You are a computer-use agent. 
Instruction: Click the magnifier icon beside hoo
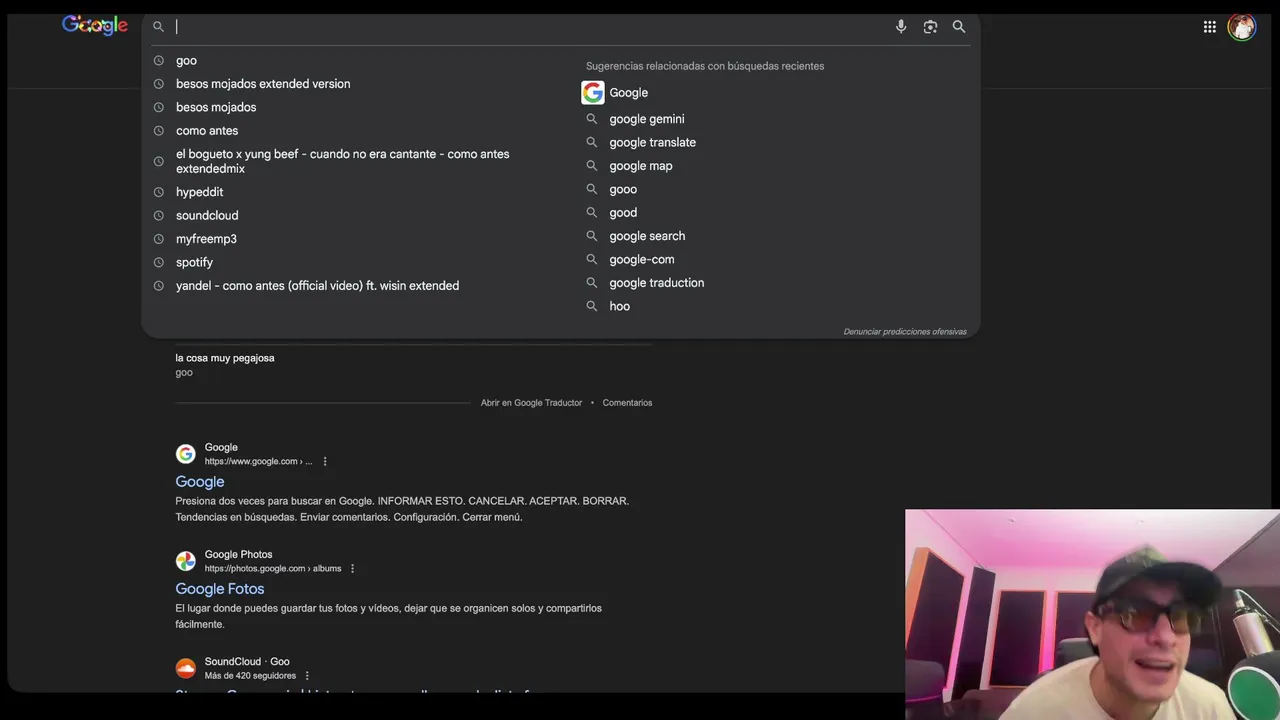(x=591, y=306)
